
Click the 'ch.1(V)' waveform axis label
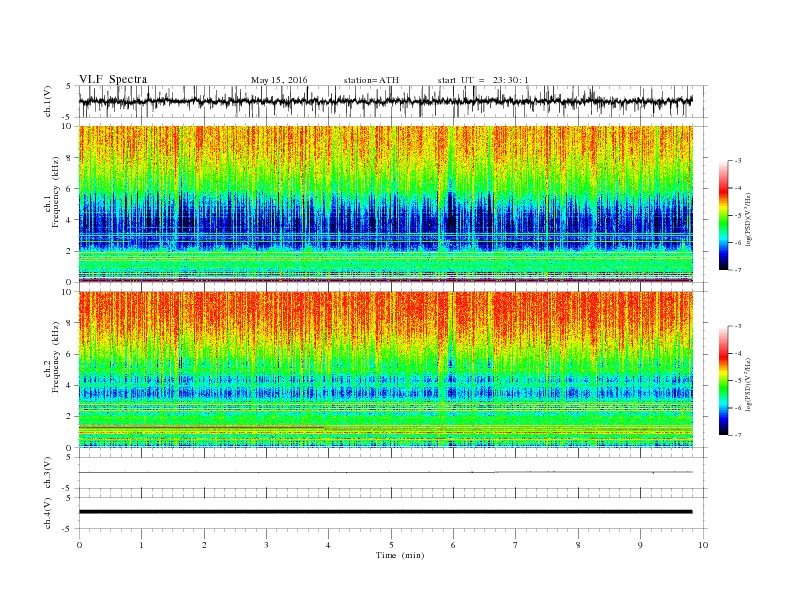click(x=48, y=101)
